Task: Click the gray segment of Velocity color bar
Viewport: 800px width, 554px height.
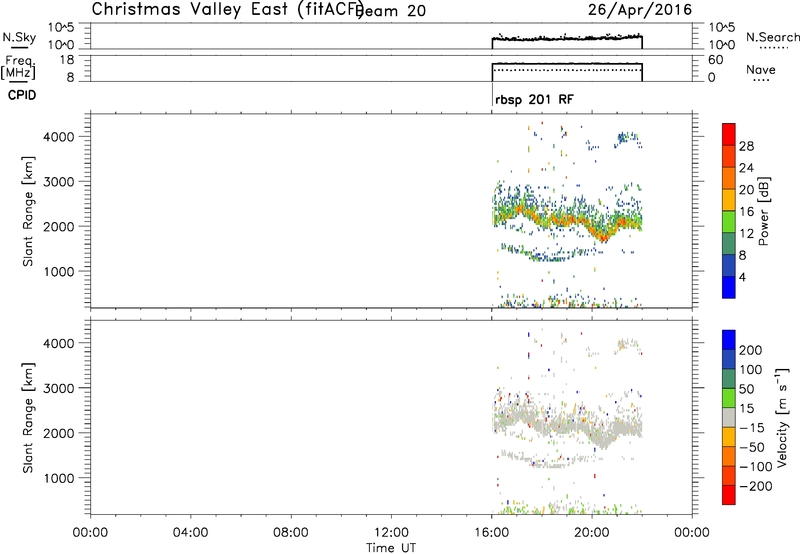Action: click(729, 418)
